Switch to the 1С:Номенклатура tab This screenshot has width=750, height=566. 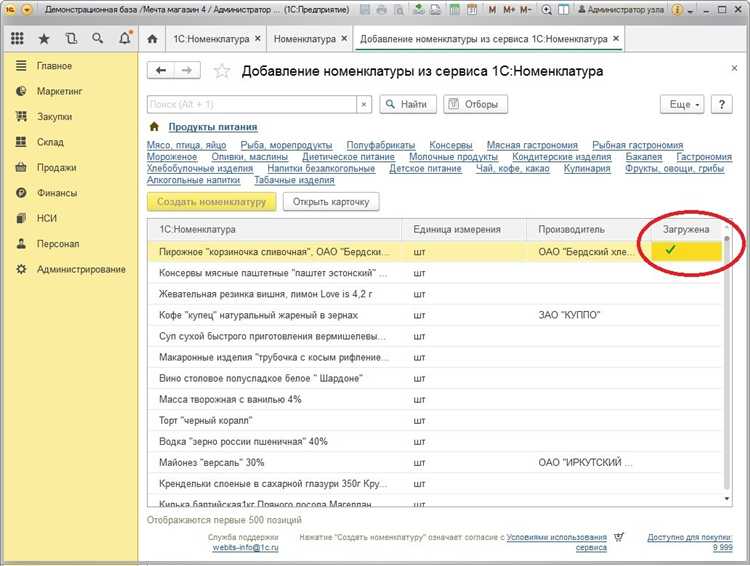pyautogui.click(x=211, y=39)
